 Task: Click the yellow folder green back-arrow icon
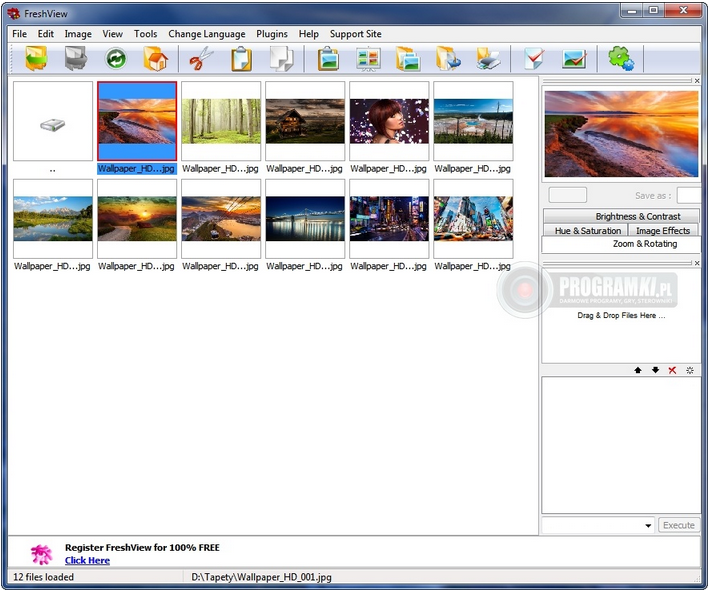click(36, 58)
